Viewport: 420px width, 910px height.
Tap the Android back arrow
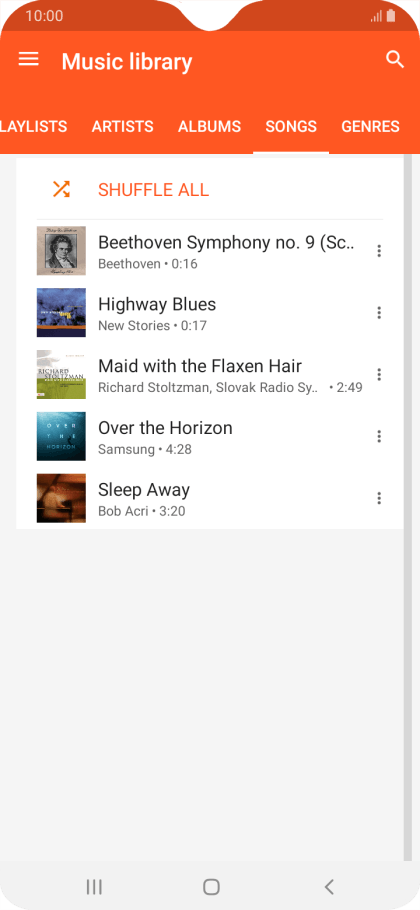(x=329, y=887)
